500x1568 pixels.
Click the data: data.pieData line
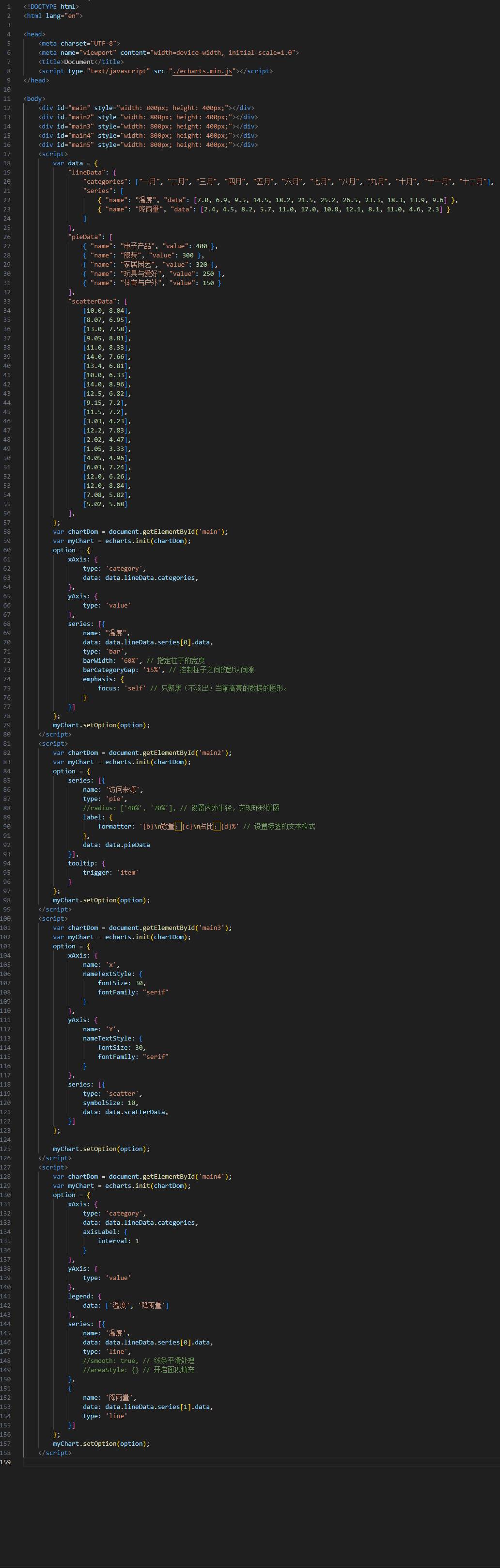tap(116, 846)
